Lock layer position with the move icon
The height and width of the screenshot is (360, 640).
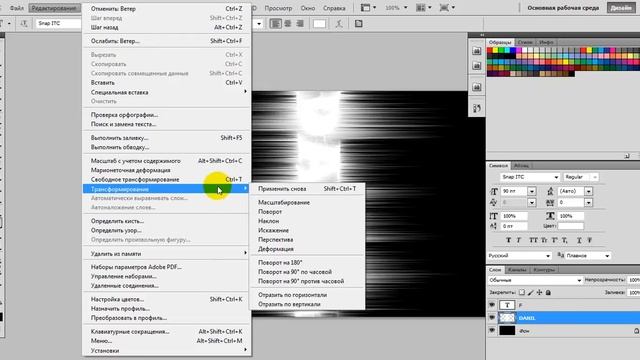539,292
